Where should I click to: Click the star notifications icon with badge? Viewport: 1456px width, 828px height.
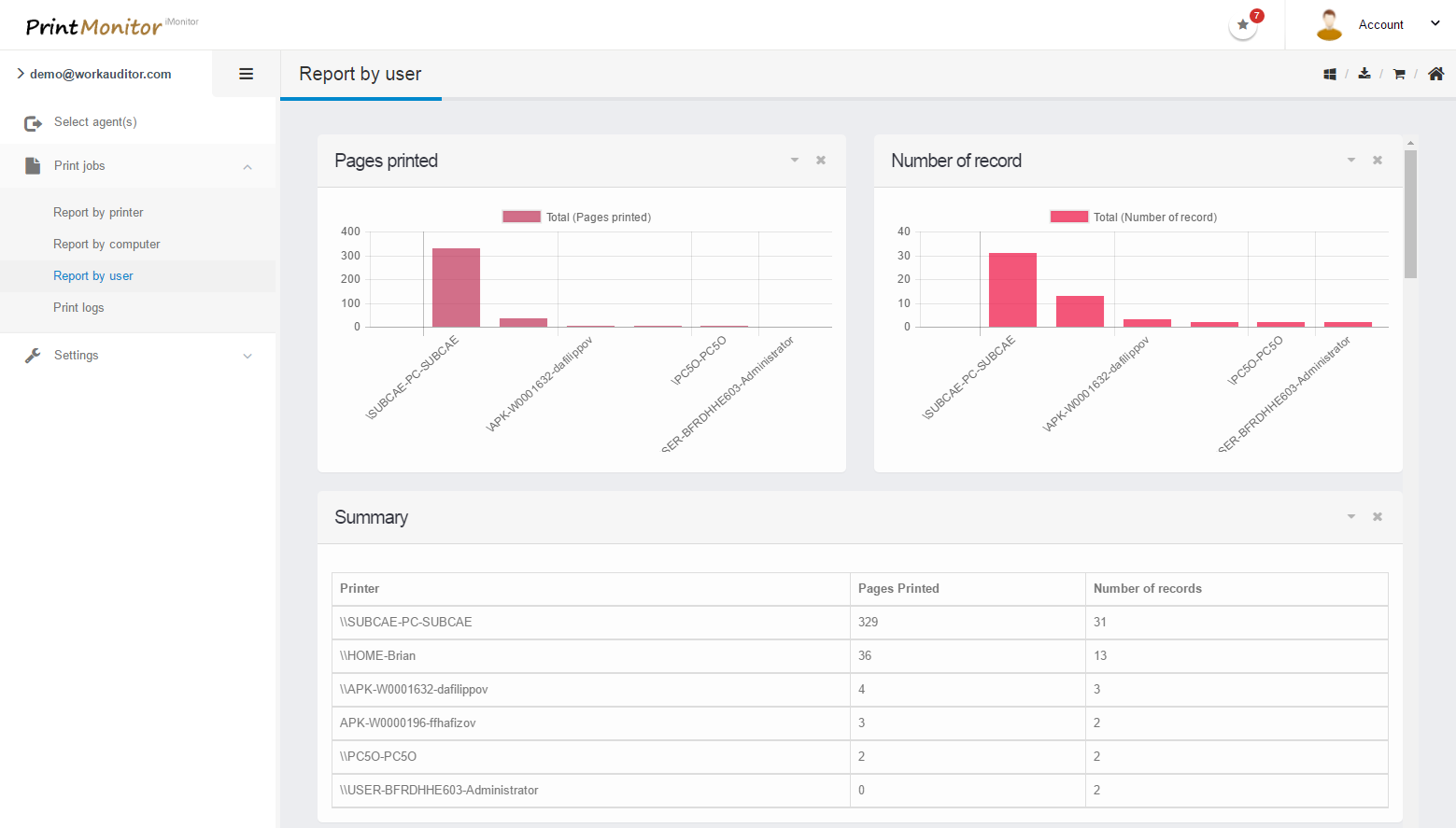[1243, 25]
